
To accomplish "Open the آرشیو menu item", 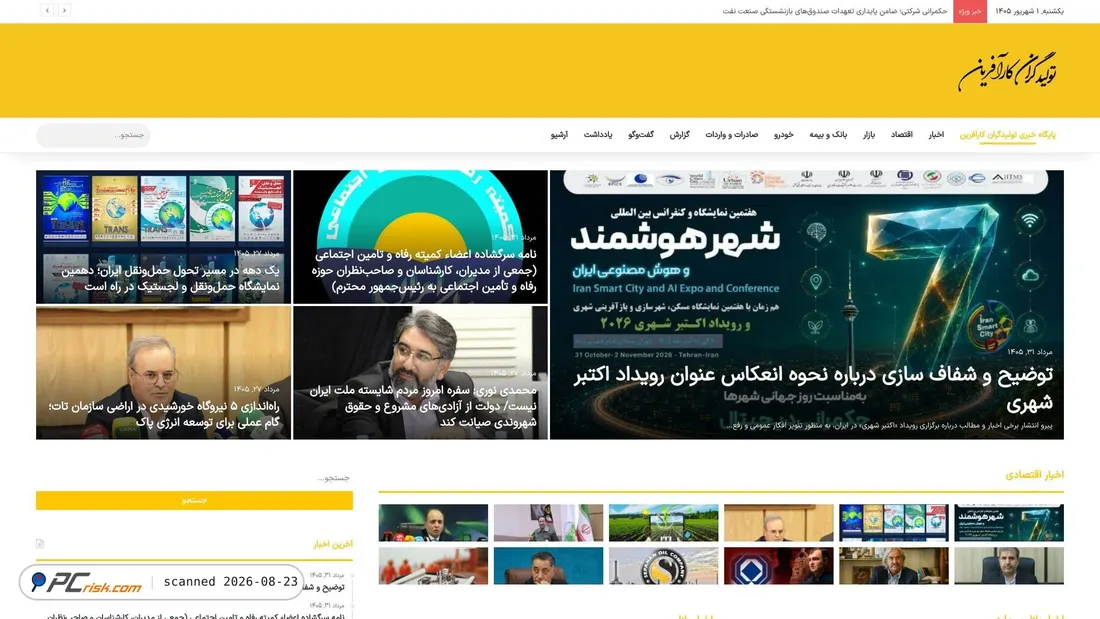I will tap(559, 135).
